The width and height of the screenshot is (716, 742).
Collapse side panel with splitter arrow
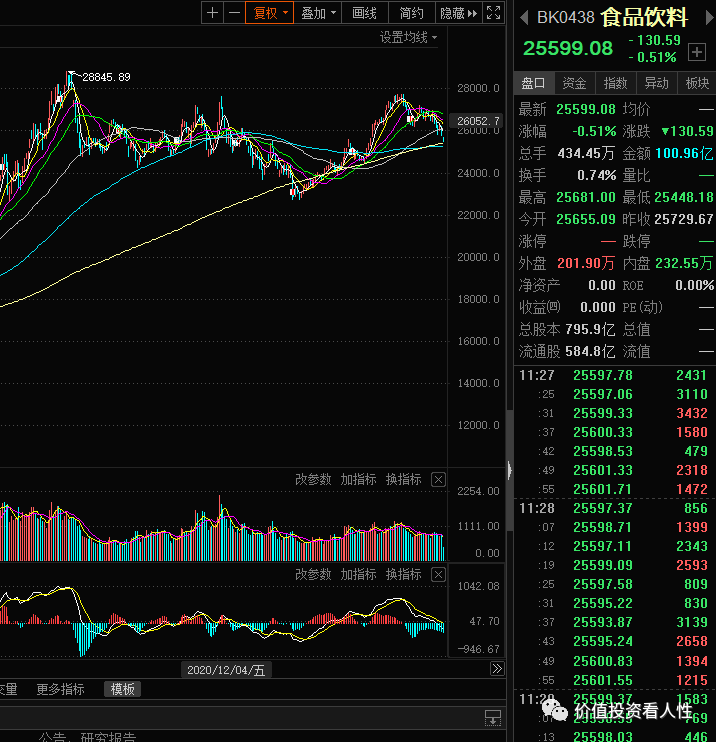tap(510, 470)
